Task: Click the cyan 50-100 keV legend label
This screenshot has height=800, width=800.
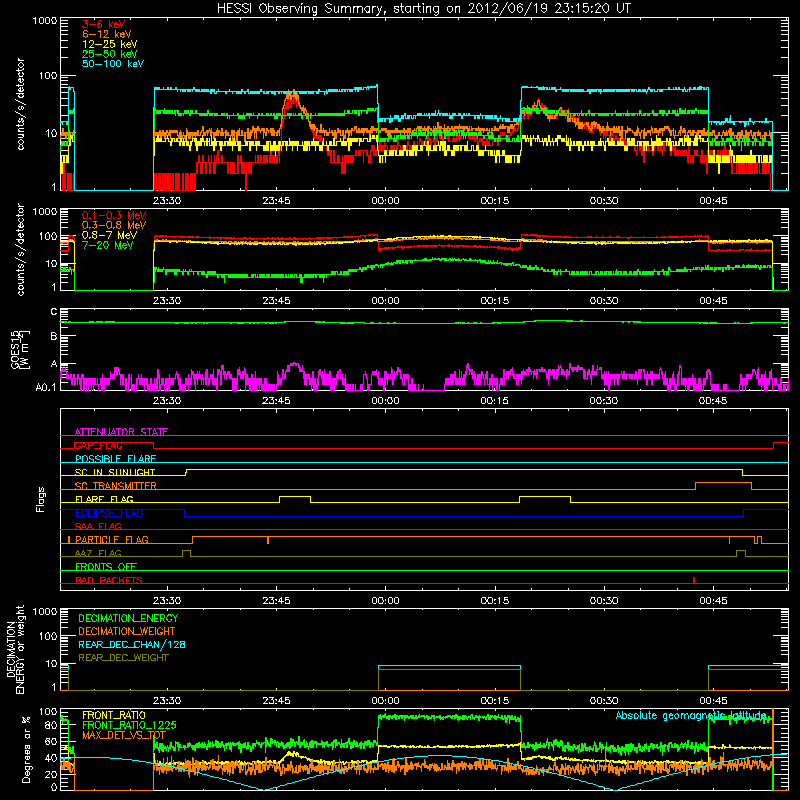Action: pos(113,64)
